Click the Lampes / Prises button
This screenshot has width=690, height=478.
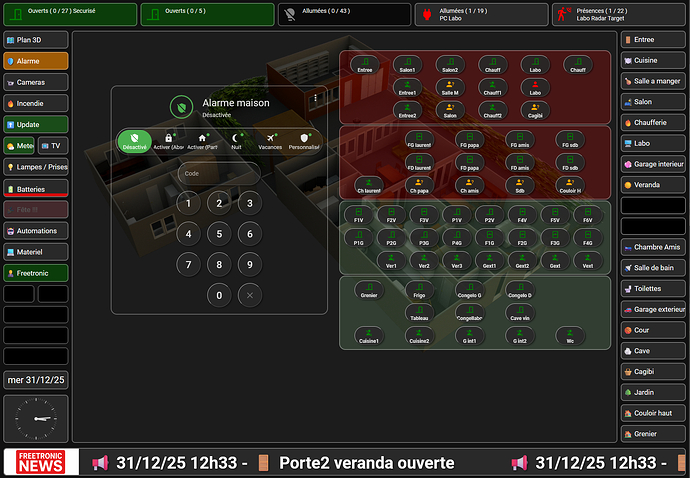[36, 167]
